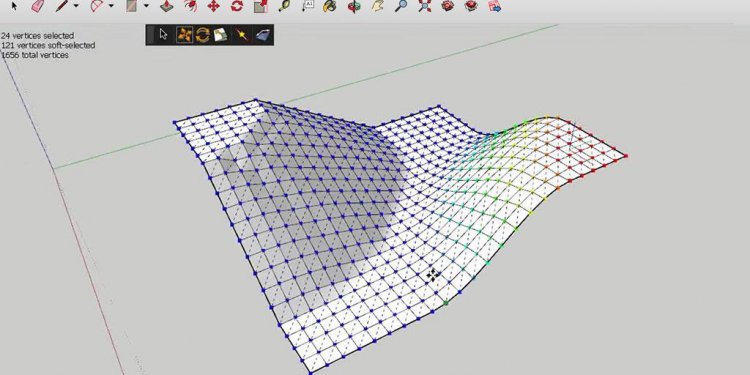The width and height of the screenshot is (750, 375).
Task: Activate Vertex Tools rotate icon
Action: point(203,35)
